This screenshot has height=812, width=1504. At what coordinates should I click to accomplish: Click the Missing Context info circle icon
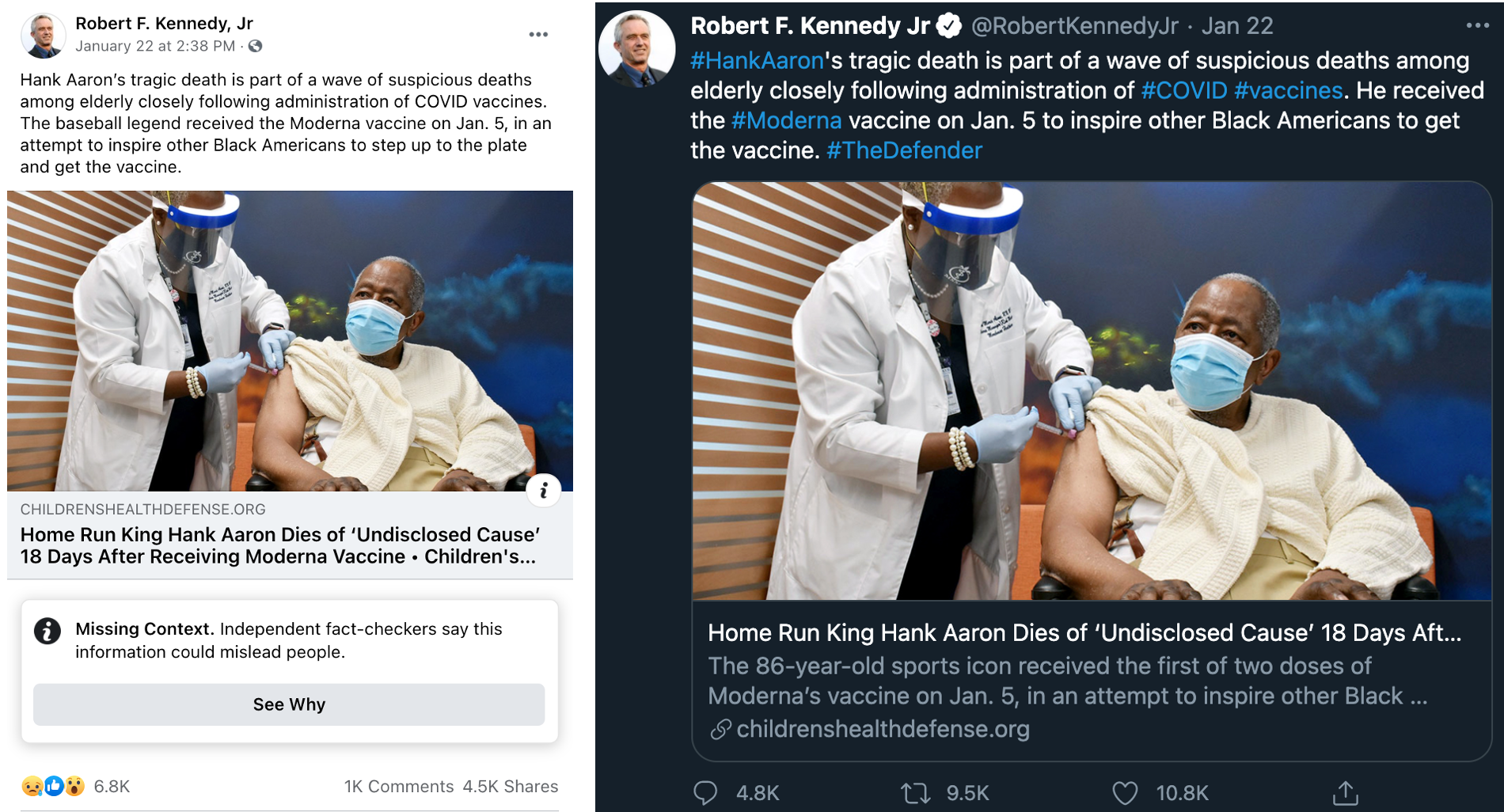tap(47, 631)
